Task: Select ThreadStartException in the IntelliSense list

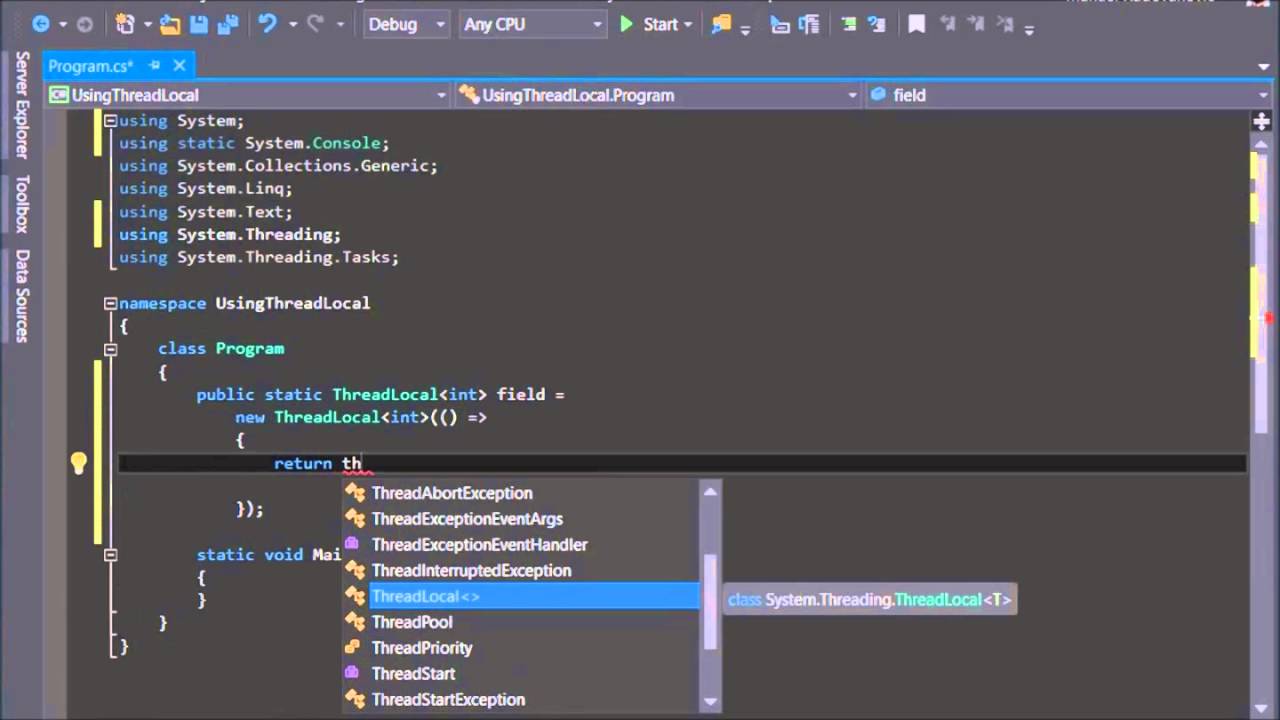Action: pyautogui.click(x=521, y=700)
